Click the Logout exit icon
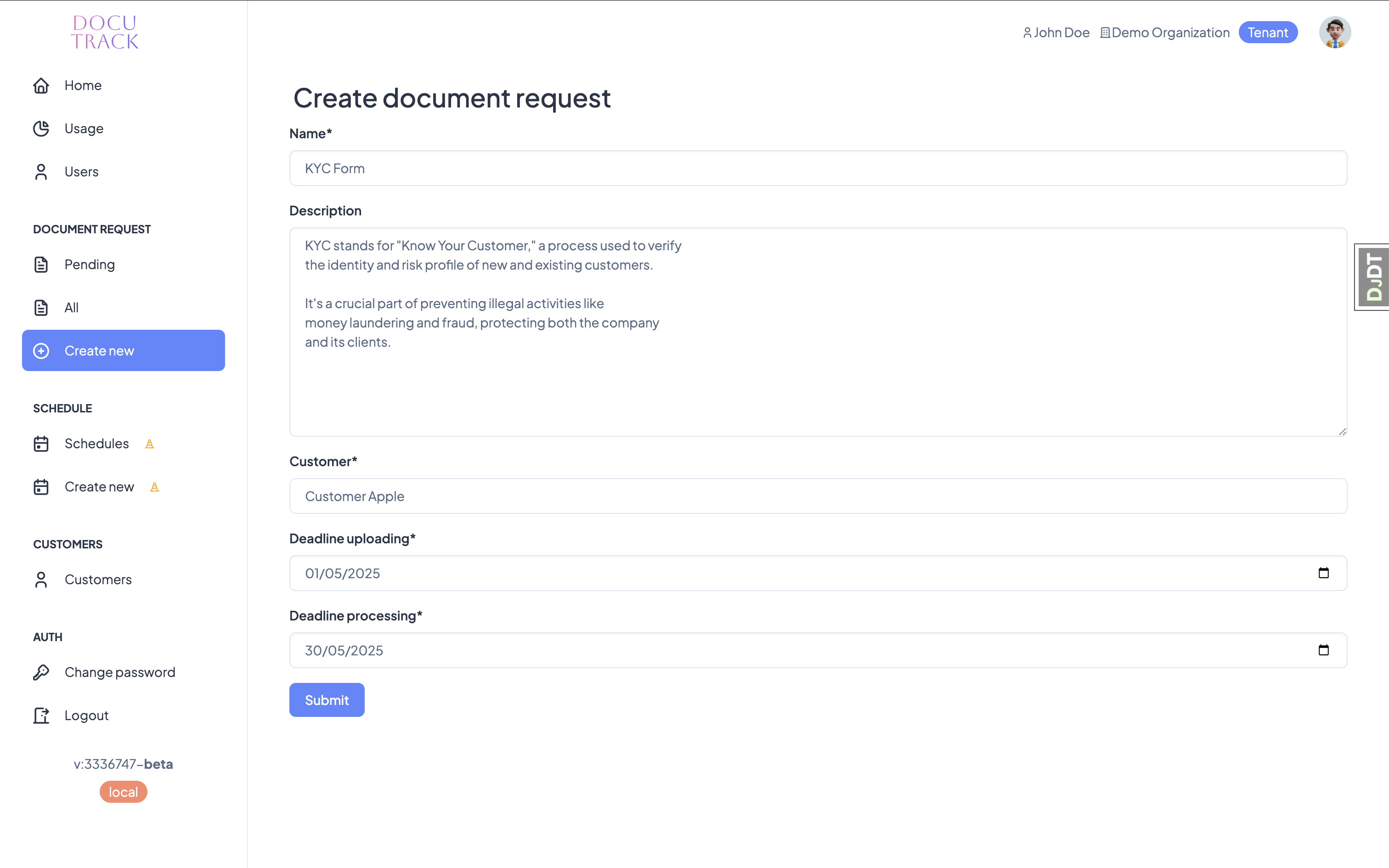1389x868 pixels. tap(41, 716)
